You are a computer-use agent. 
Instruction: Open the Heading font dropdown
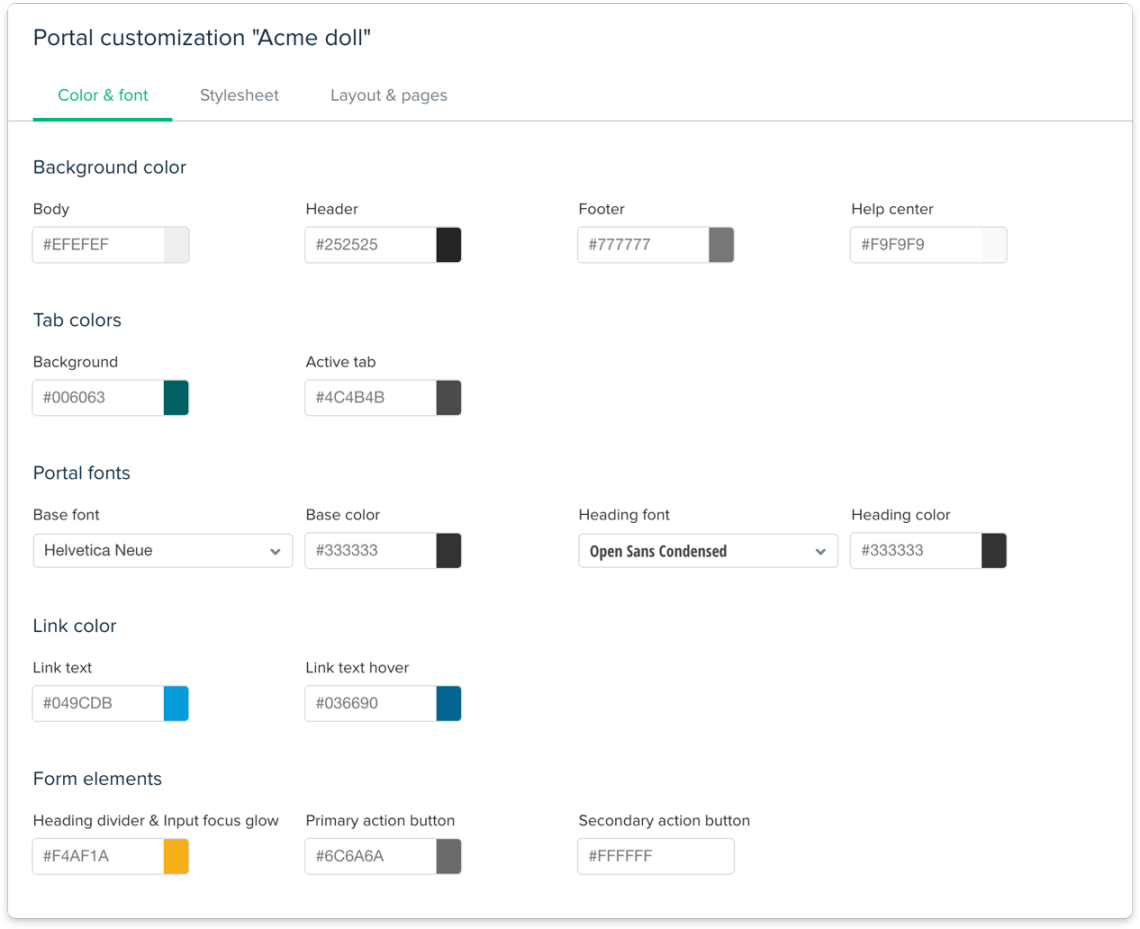point(707,550)
